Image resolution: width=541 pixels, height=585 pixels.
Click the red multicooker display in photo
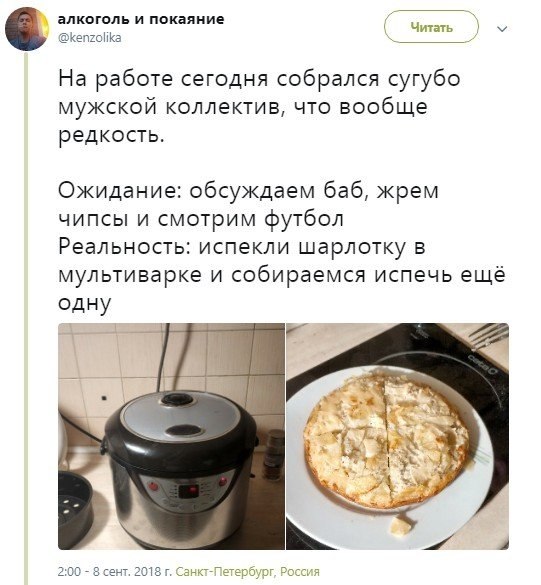click(188, 491)
